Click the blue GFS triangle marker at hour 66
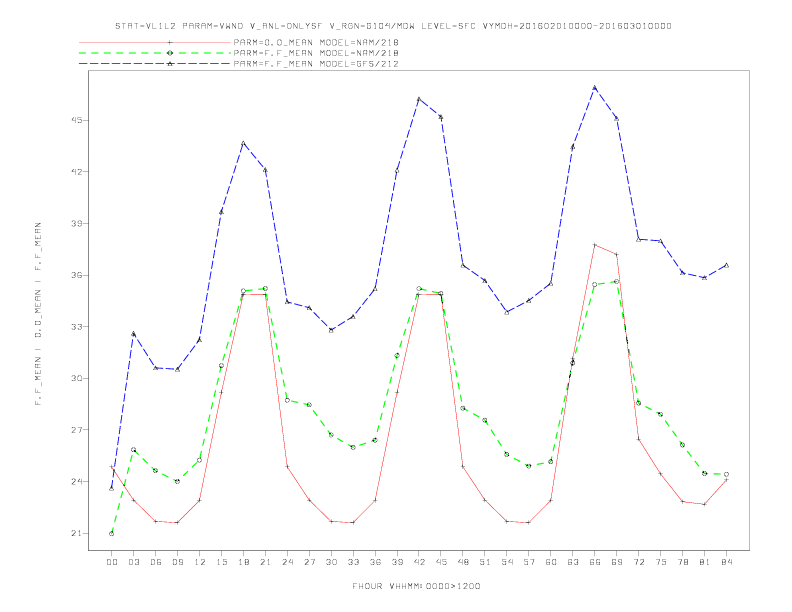Image resolution: width=792 pixels, height=612 pixels. coord(595,88)
